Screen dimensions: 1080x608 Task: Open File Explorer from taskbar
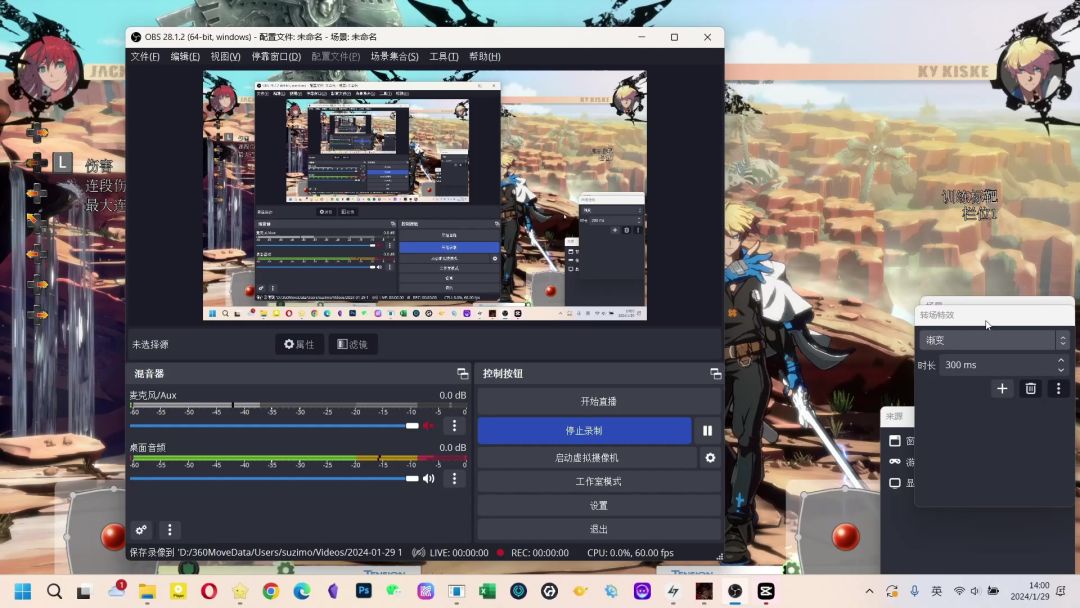pos(147,591)
